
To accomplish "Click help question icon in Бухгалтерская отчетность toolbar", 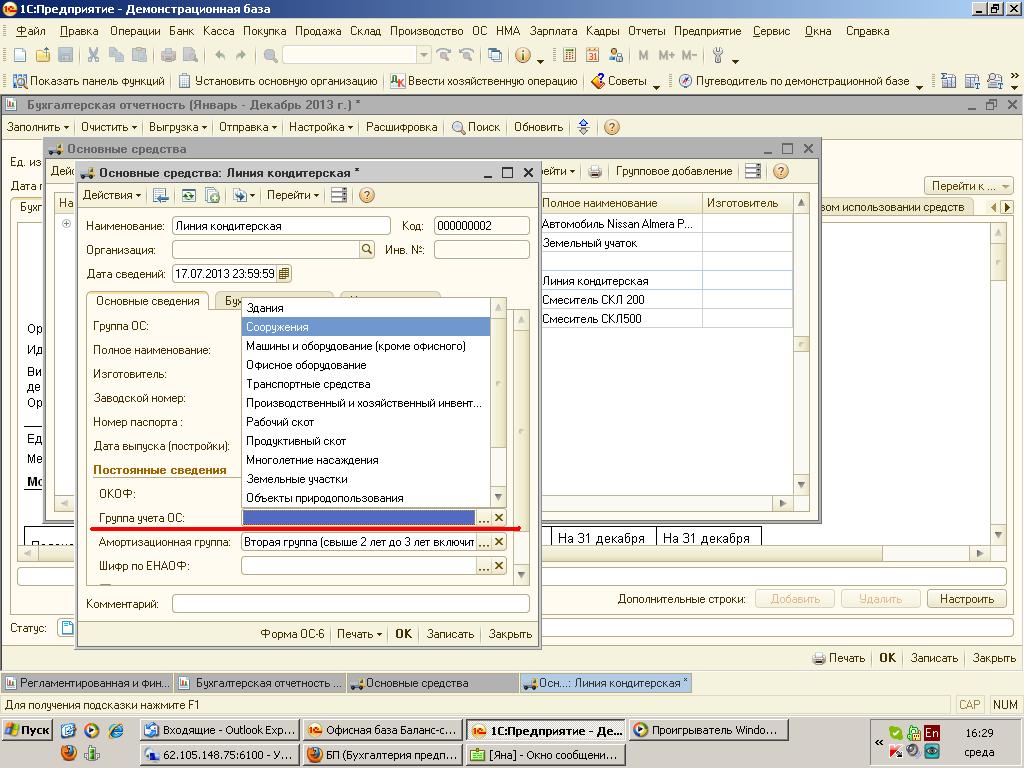I will point(611,127).
